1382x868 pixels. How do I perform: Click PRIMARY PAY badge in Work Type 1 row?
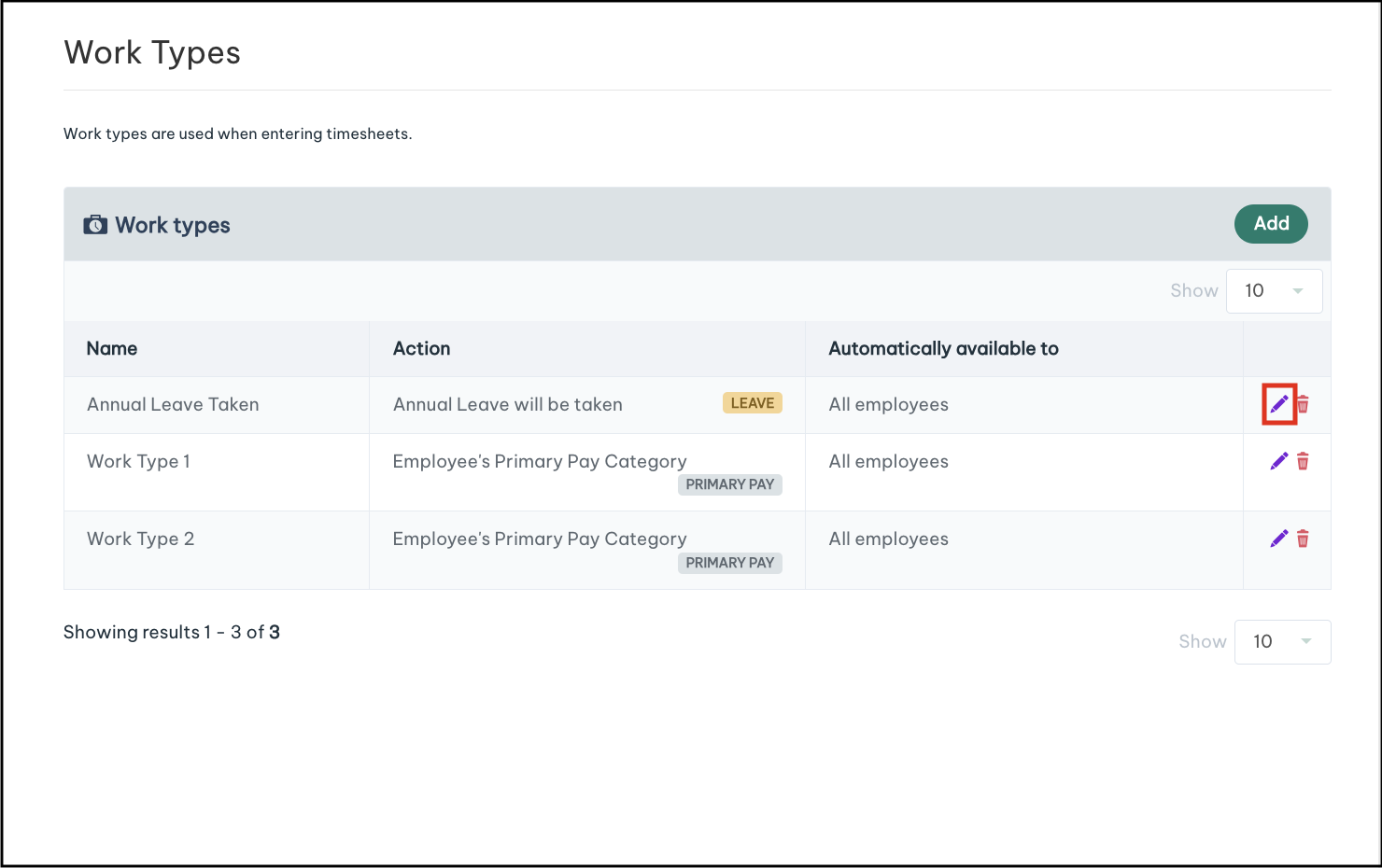730,484
